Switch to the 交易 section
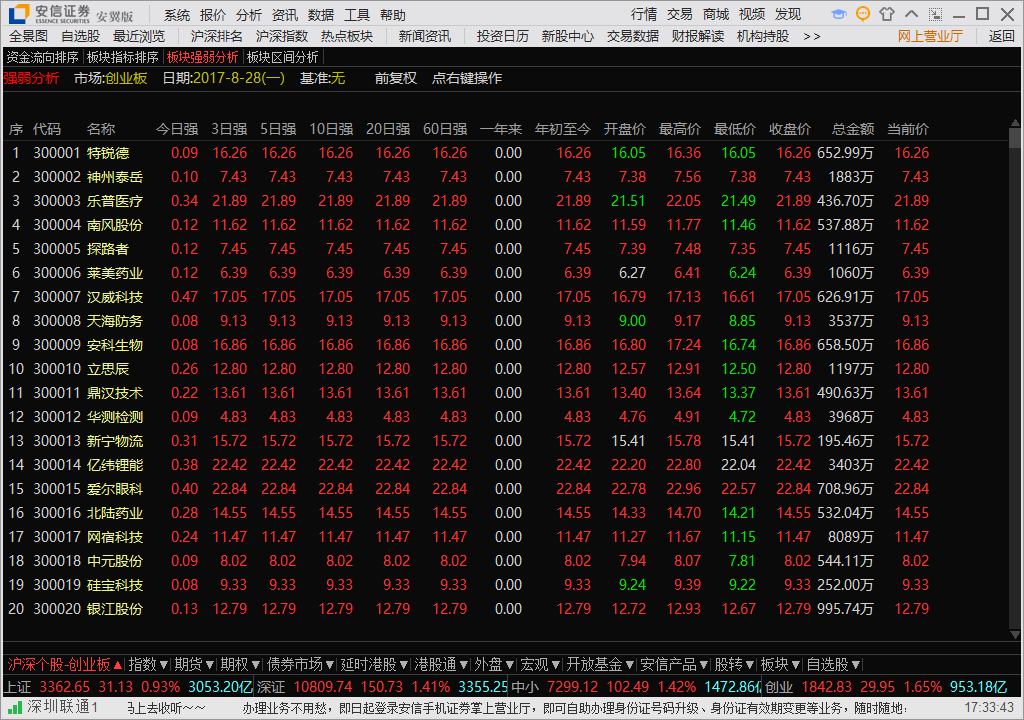The width and height of the screenshot is (1024, 720). point(680,14)
